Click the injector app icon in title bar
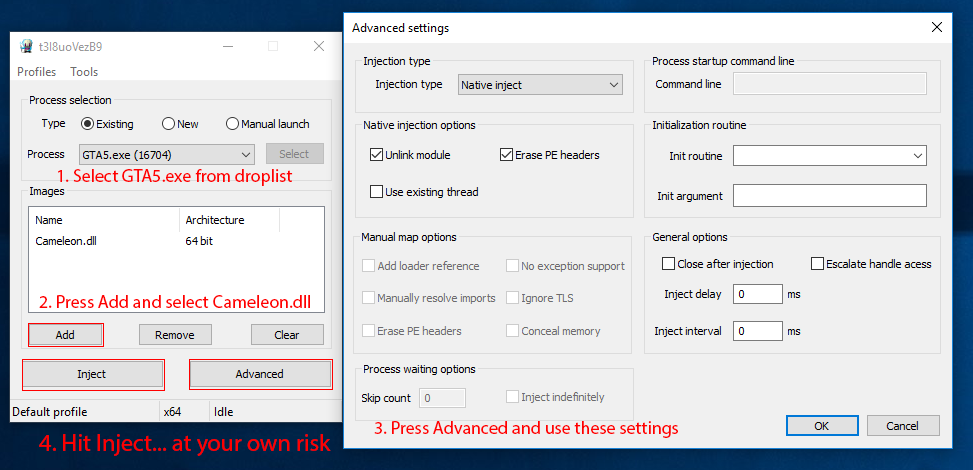973x470 pixels. [25, 47]
